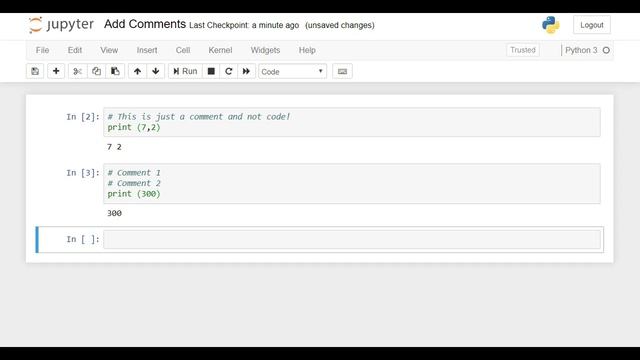Paste cells below icon
The height and width of the screenshot is (360, 640).
click(115, 71)
